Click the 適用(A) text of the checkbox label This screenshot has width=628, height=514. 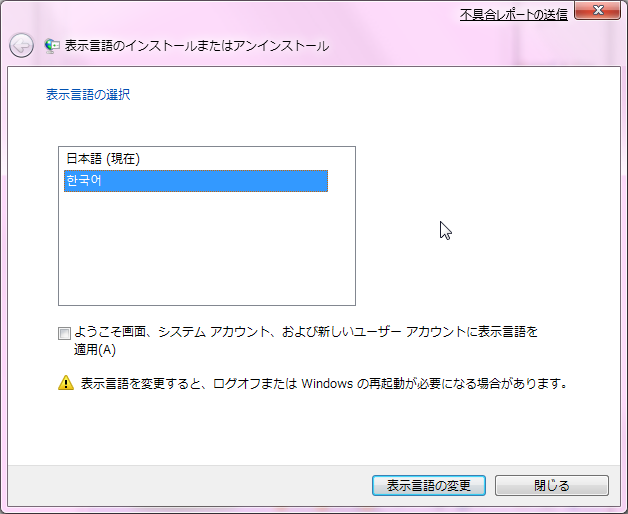(x=95, y=350)
